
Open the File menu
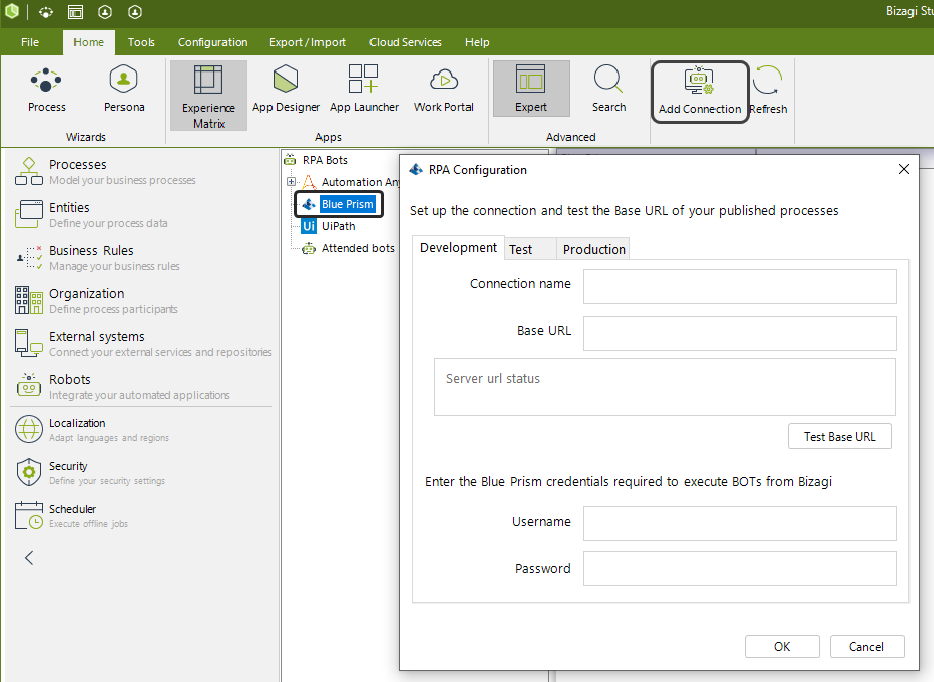30,42
